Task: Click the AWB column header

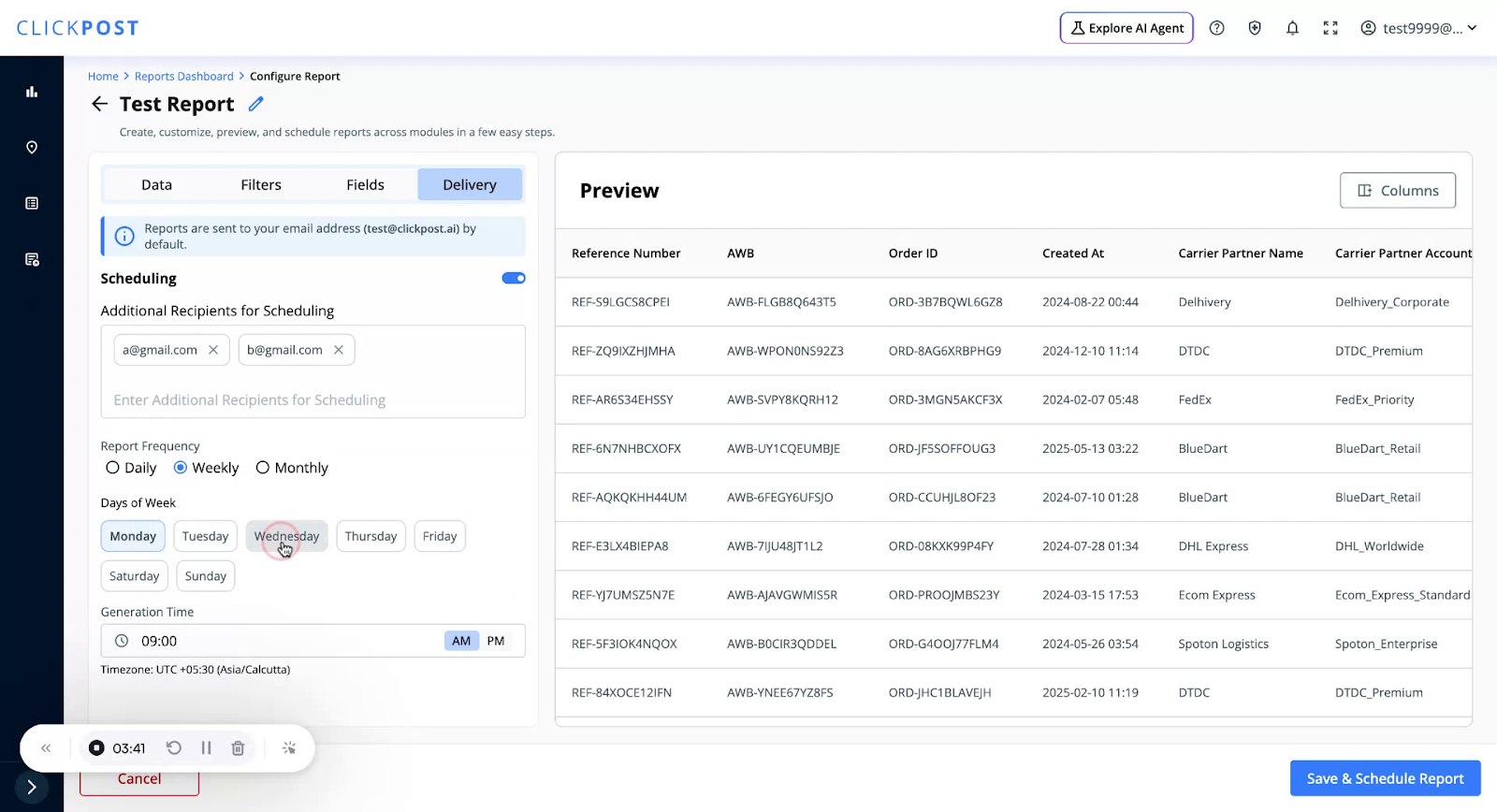Action: coord(740,254)
